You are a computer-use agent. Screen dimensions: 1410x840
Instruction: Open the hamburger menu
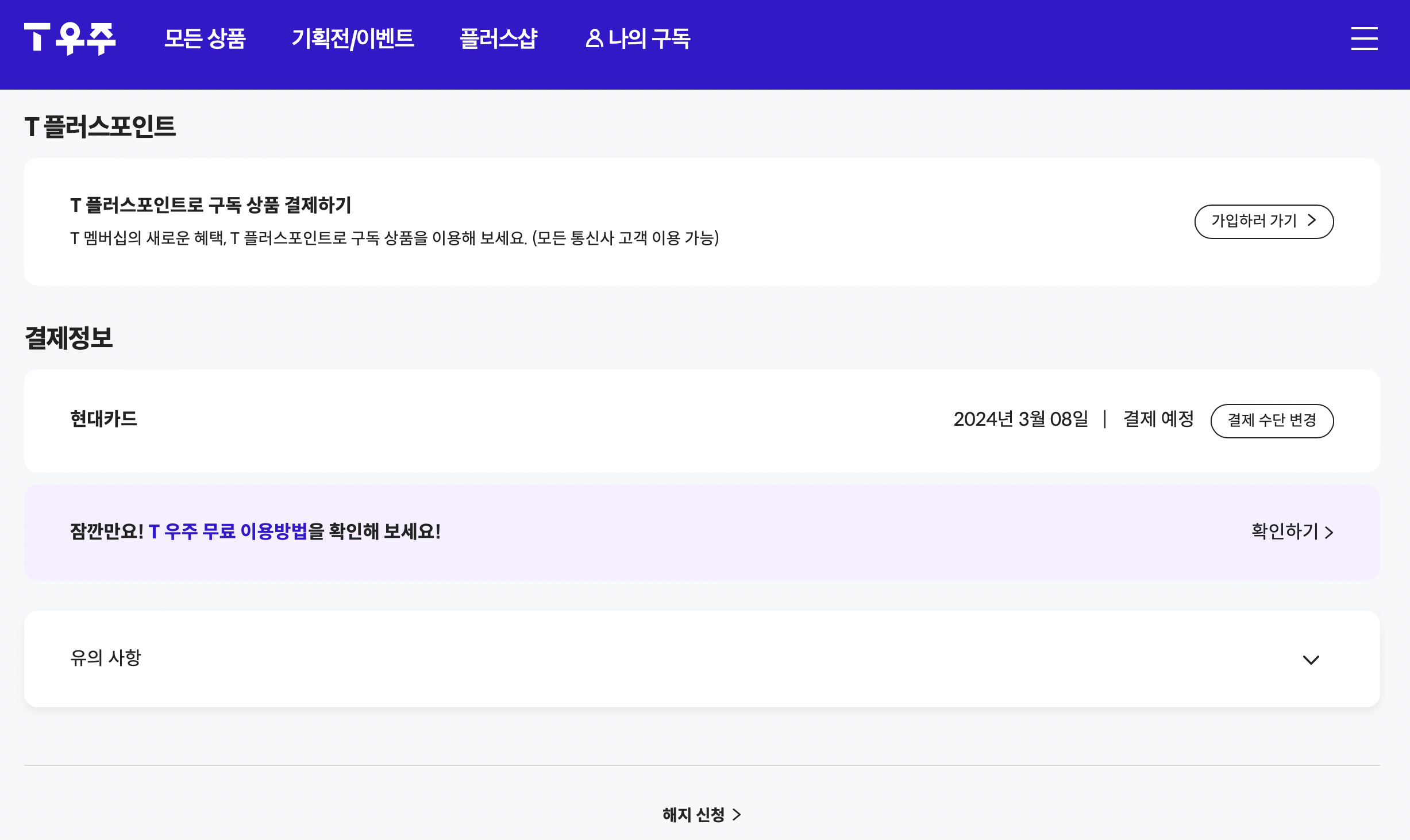[x=1364, y=39]
